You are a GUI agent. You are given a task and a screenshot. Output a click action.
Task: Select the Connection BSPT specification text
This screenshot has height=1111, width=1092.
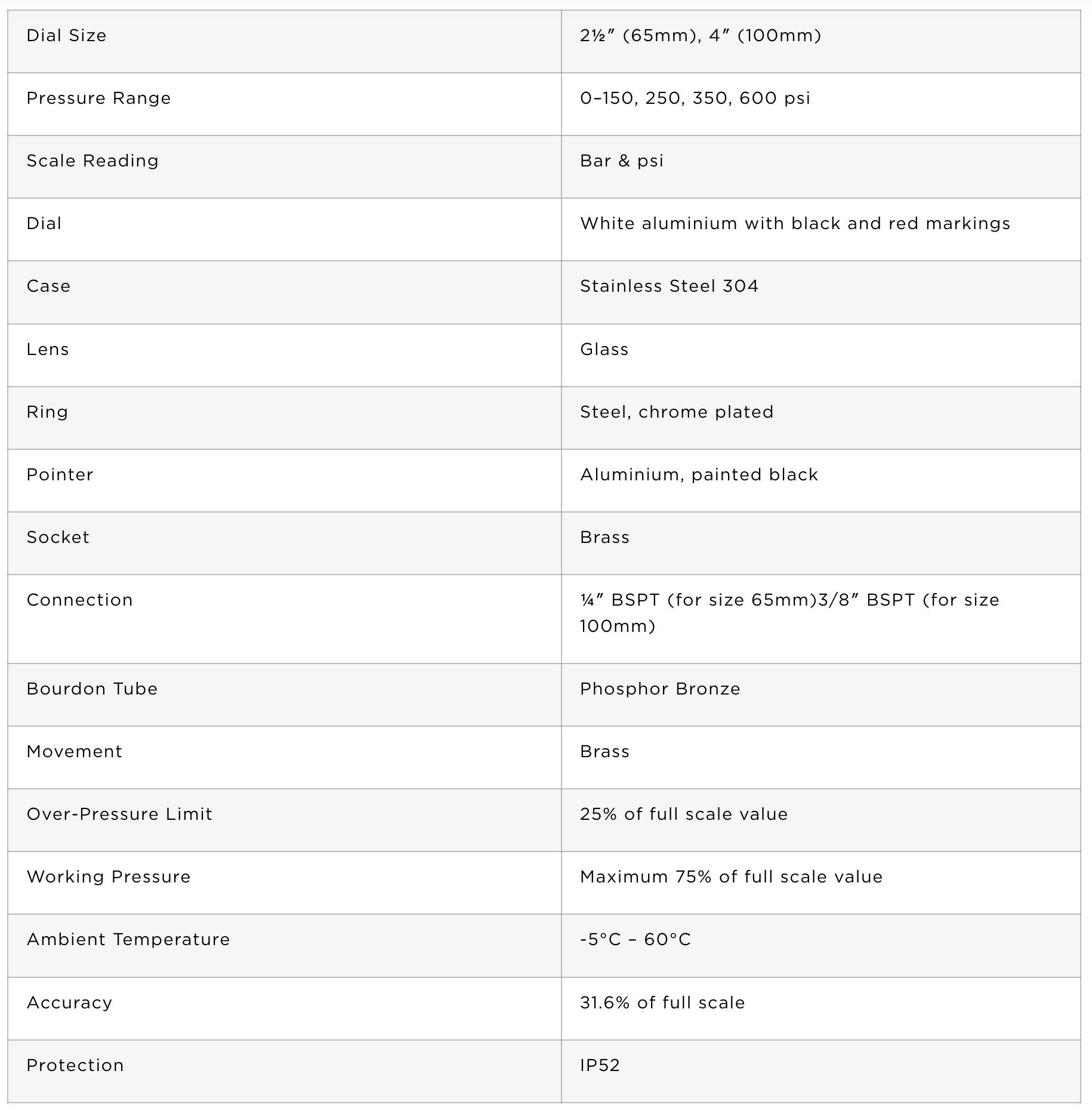coord(789,613)
